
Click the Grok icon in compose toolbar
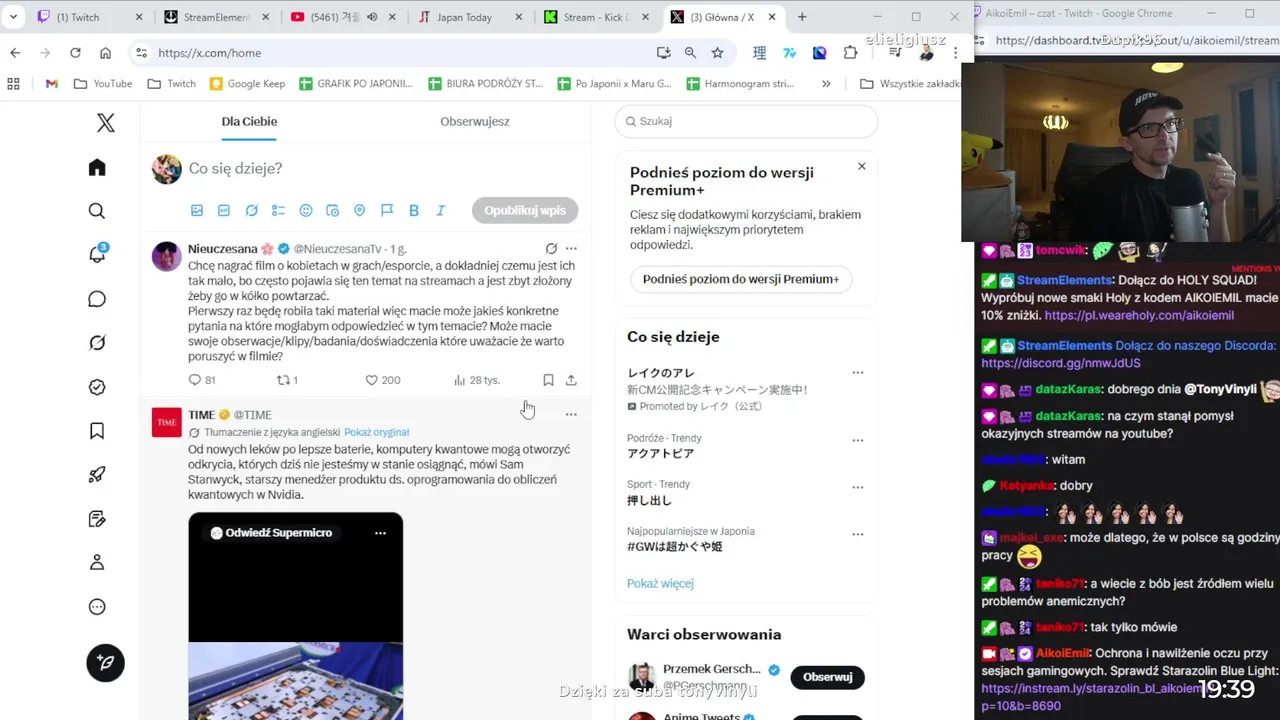click(x=251, y=210)
